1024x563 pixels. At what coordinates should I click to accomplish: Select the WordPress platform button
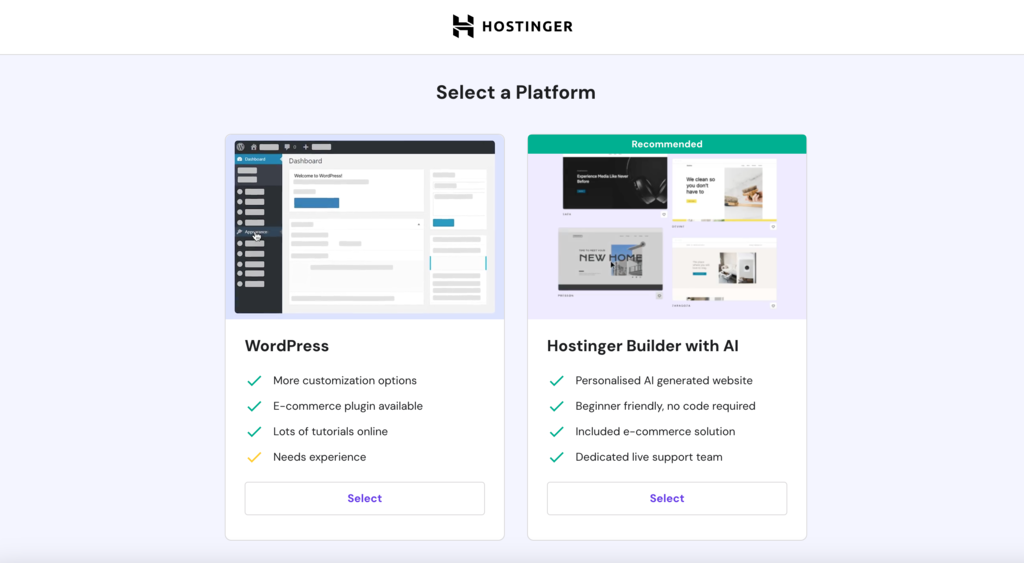[x=364, y=498]
